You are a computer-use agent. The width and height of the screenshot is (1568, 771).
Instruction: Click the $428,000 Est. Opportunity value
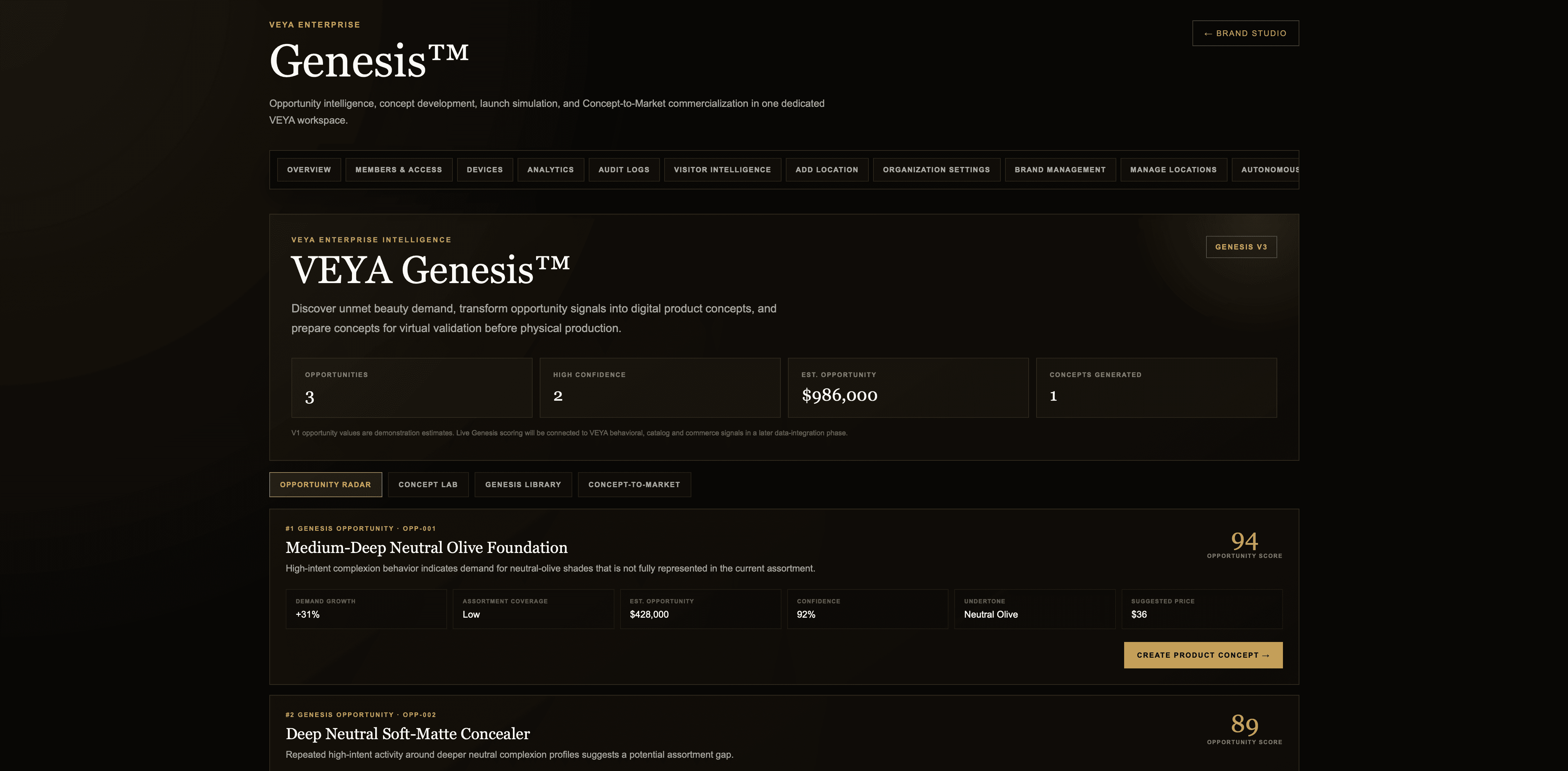coord(649,614)
